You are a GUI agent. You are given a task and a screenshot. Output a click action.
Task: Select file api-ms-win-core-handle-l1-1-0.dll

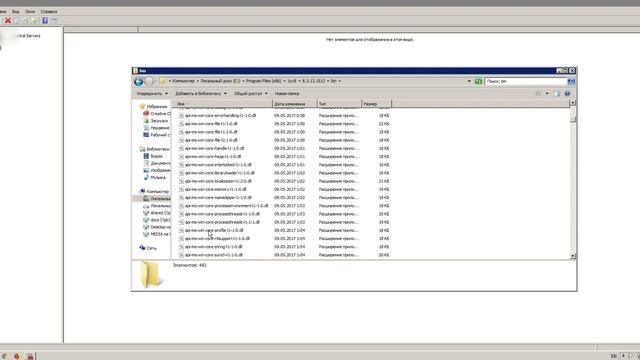tap(214, 148)
